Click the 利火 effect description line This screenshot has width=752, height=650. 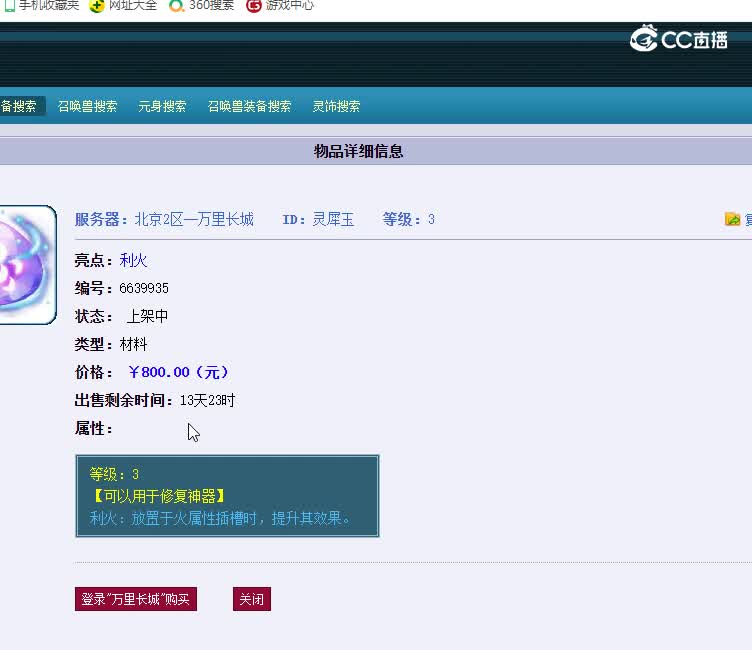coord(220,518)
